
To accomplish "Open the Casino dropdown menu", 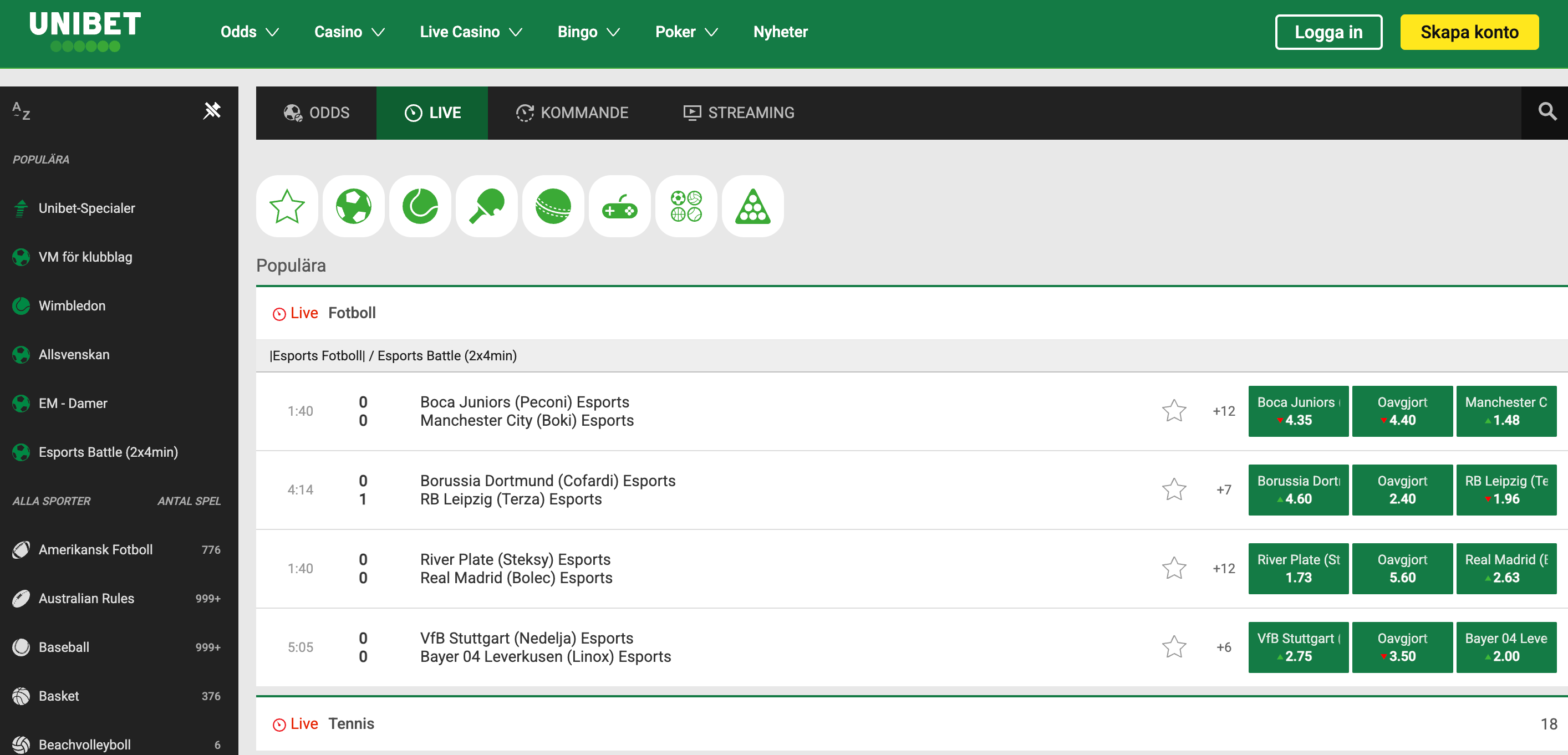I will pos(349,32).
